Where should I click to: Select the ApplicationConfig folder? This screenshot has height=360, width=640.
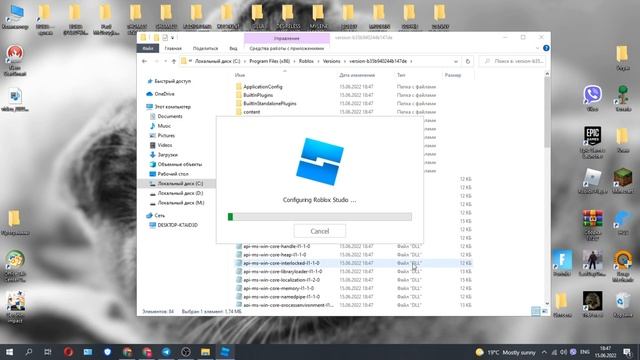263,87
